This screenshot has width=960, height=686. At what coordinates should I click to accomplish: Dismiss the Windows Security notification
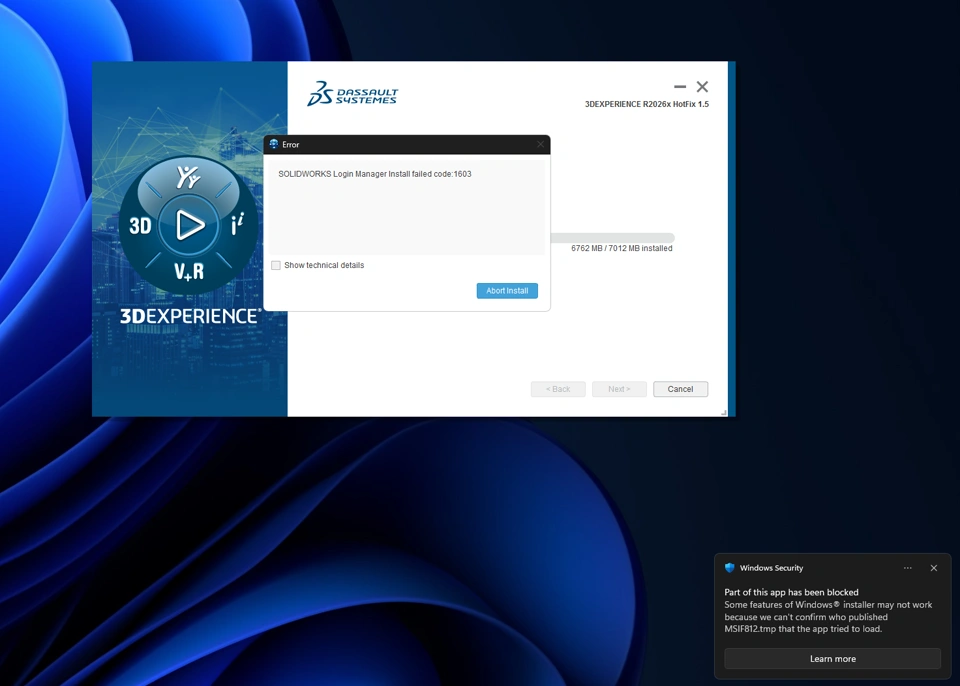pos(934,568)
